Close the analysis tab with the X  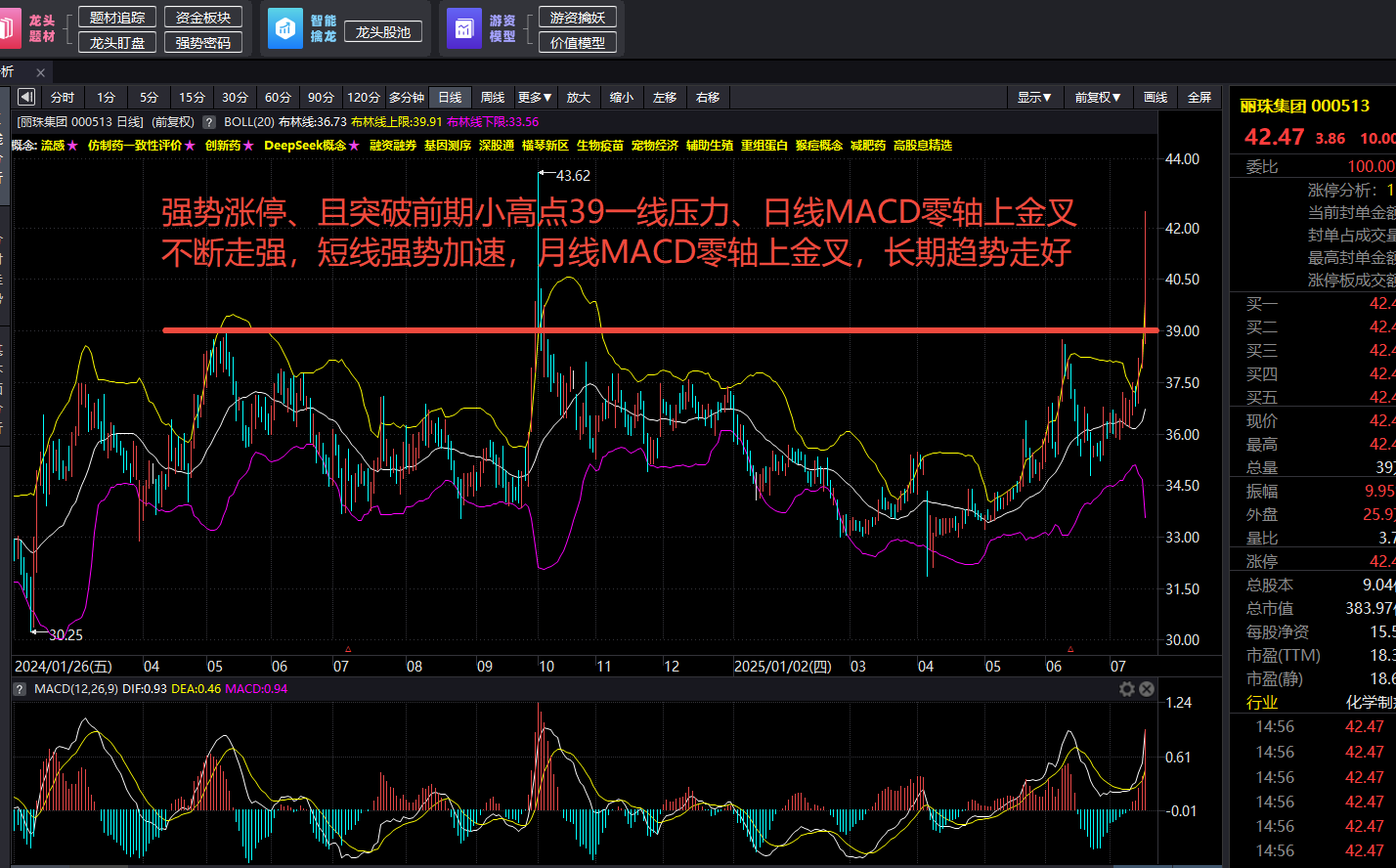(40, 72)
